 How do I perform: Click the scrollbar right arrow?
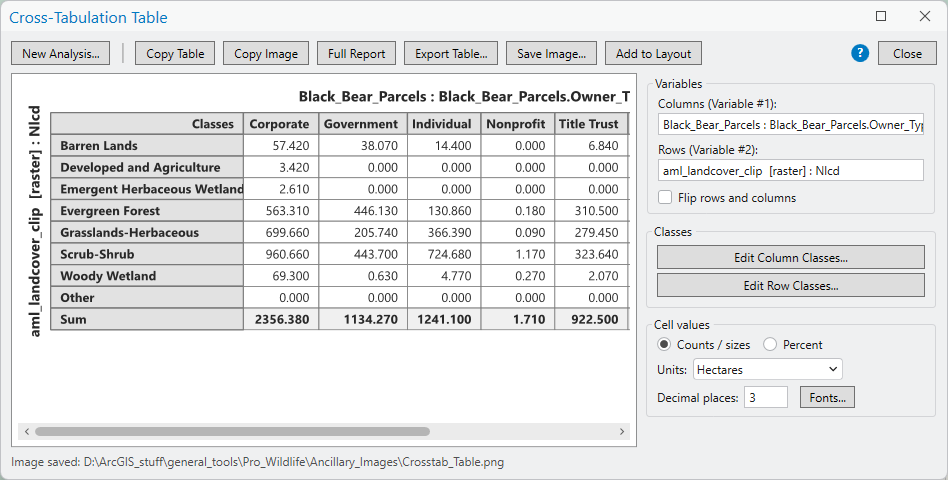[x=622, y=432]
